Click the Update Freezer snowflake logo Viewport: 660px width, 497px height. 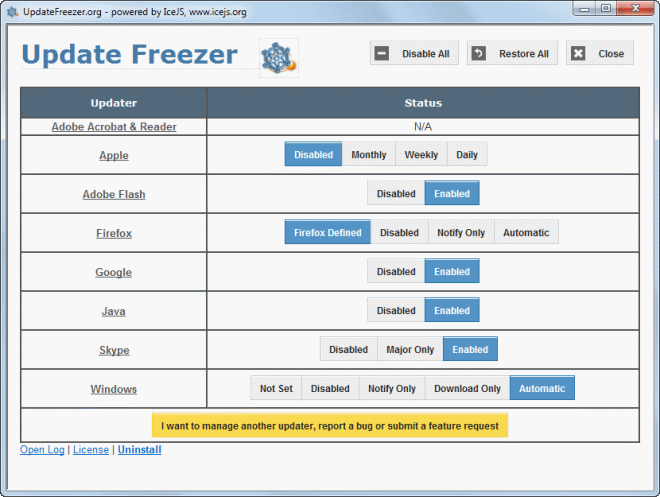279,58
